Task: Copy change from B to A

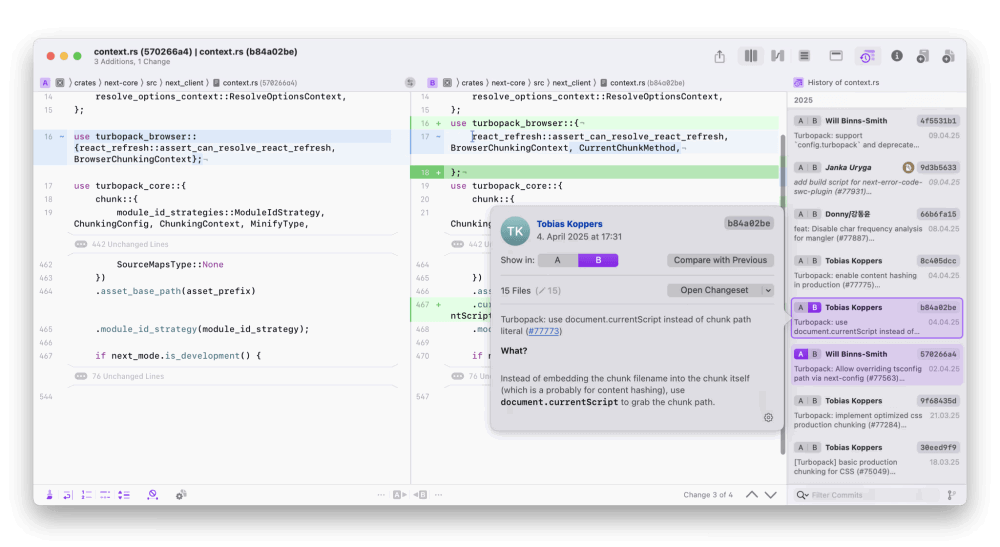Action: click(x=420, y=495)
